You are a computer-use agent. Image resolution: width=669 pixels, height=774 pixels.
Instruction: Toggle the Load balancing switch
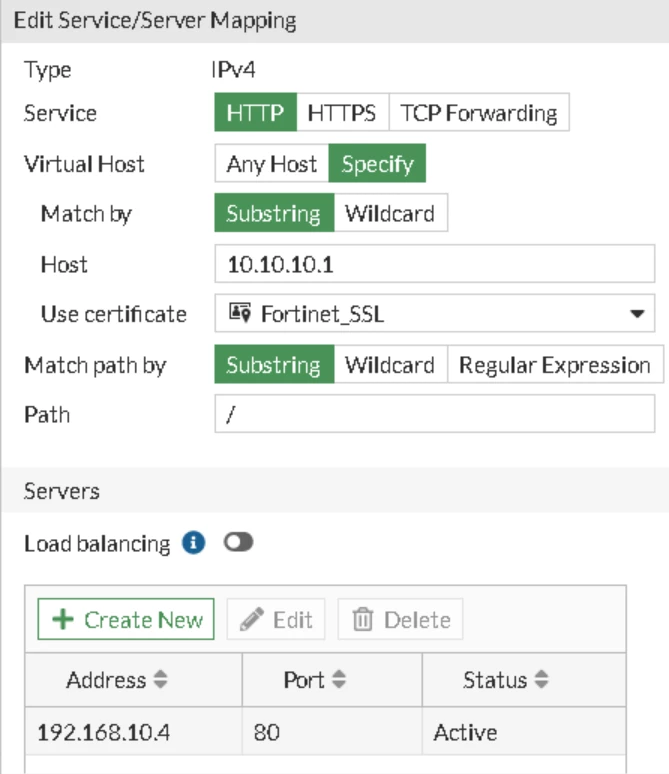tap(238, 542)
